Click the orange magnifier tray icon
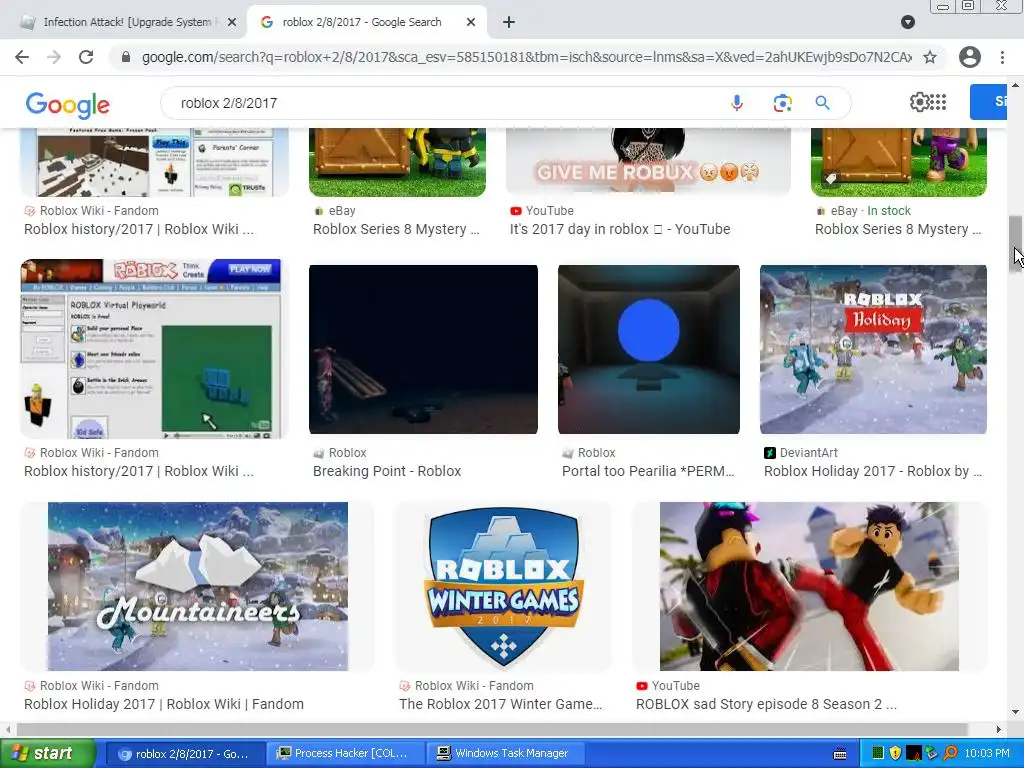Screen dimensions: 1024x768 click(x=950, y=753)
